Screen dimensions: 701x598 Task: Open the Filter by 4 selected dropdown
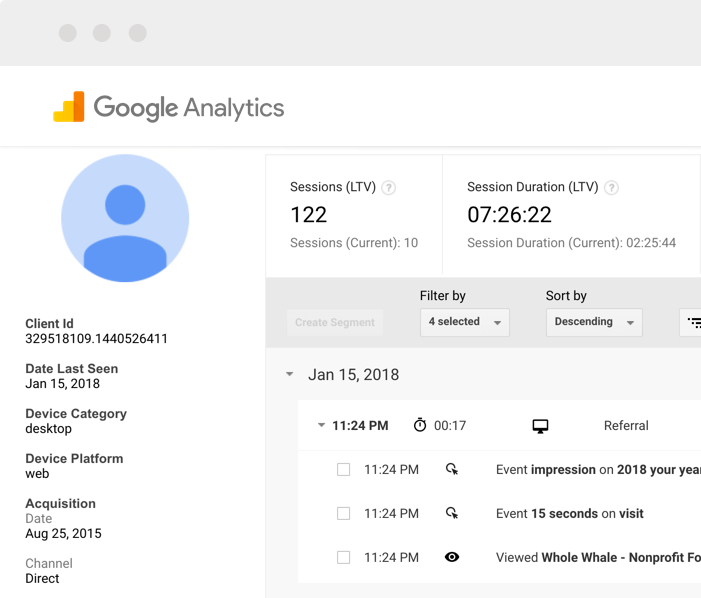coord(465,322)
